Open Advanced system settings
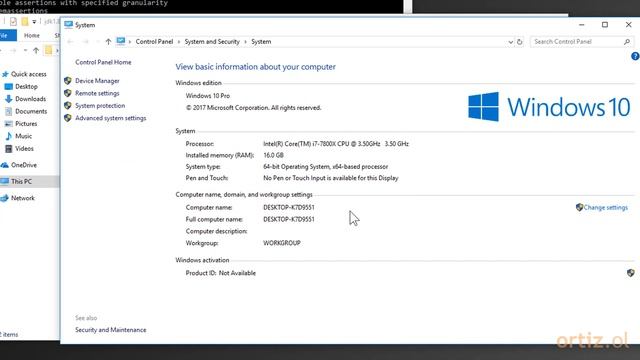The width and height of the screenshot is (640, 360). pos(111,118)
